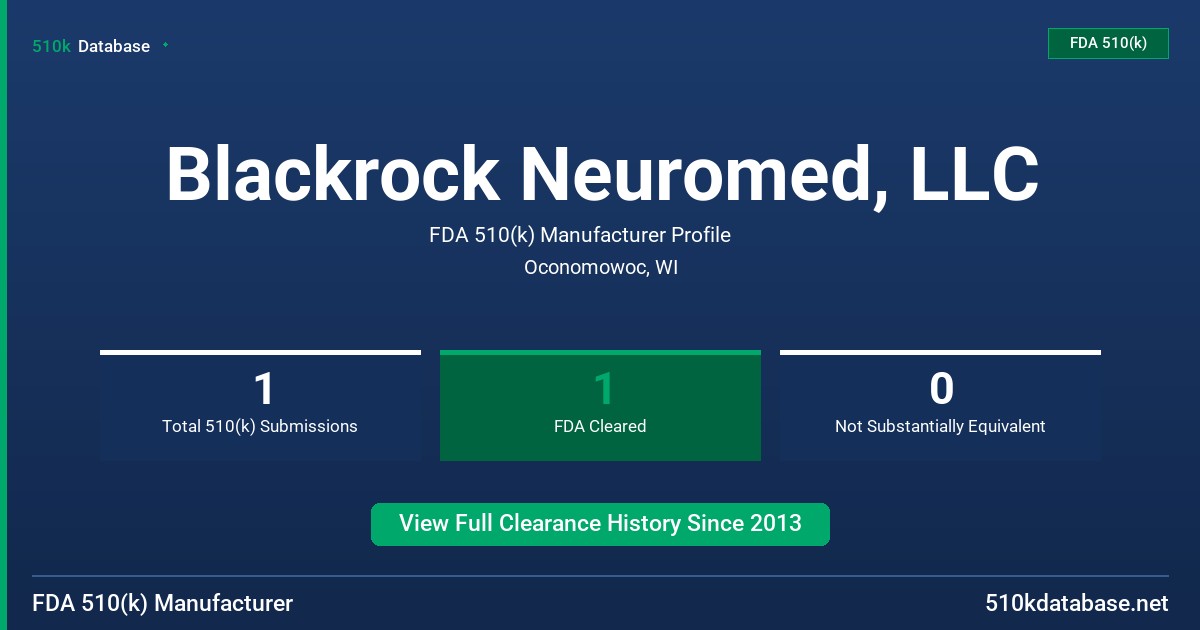Open the Not Substantially Equivalent card
The width and height of the screenshot is (1200, 630).
point(940,405)
